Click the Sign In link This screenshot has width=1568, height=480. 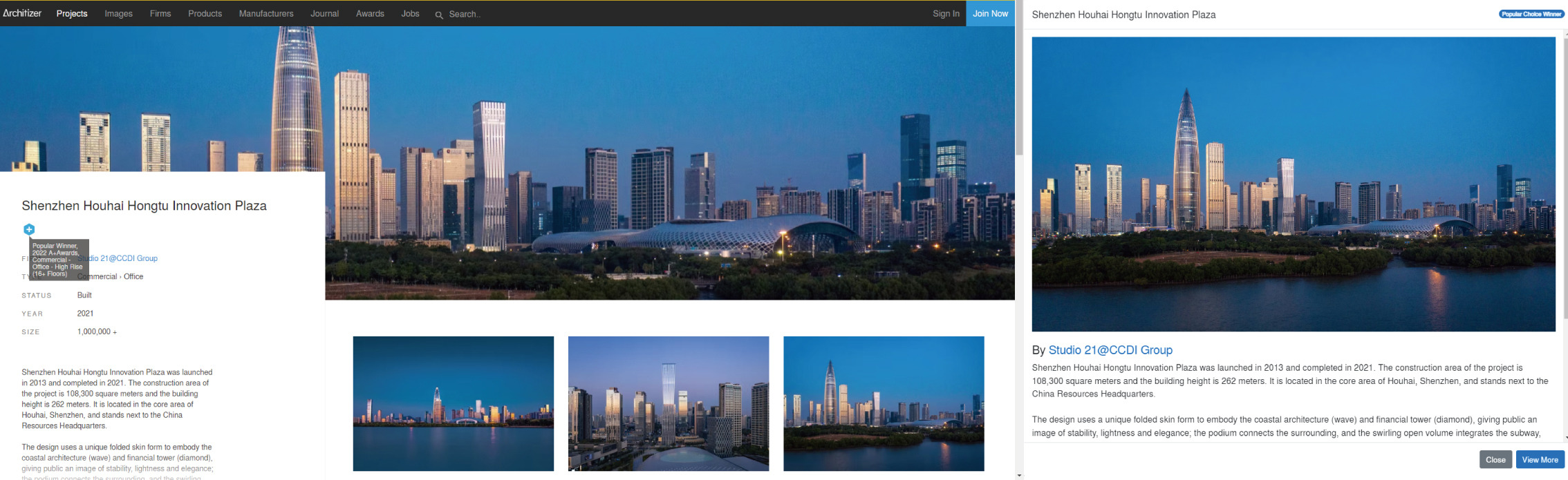click(946, 13)
